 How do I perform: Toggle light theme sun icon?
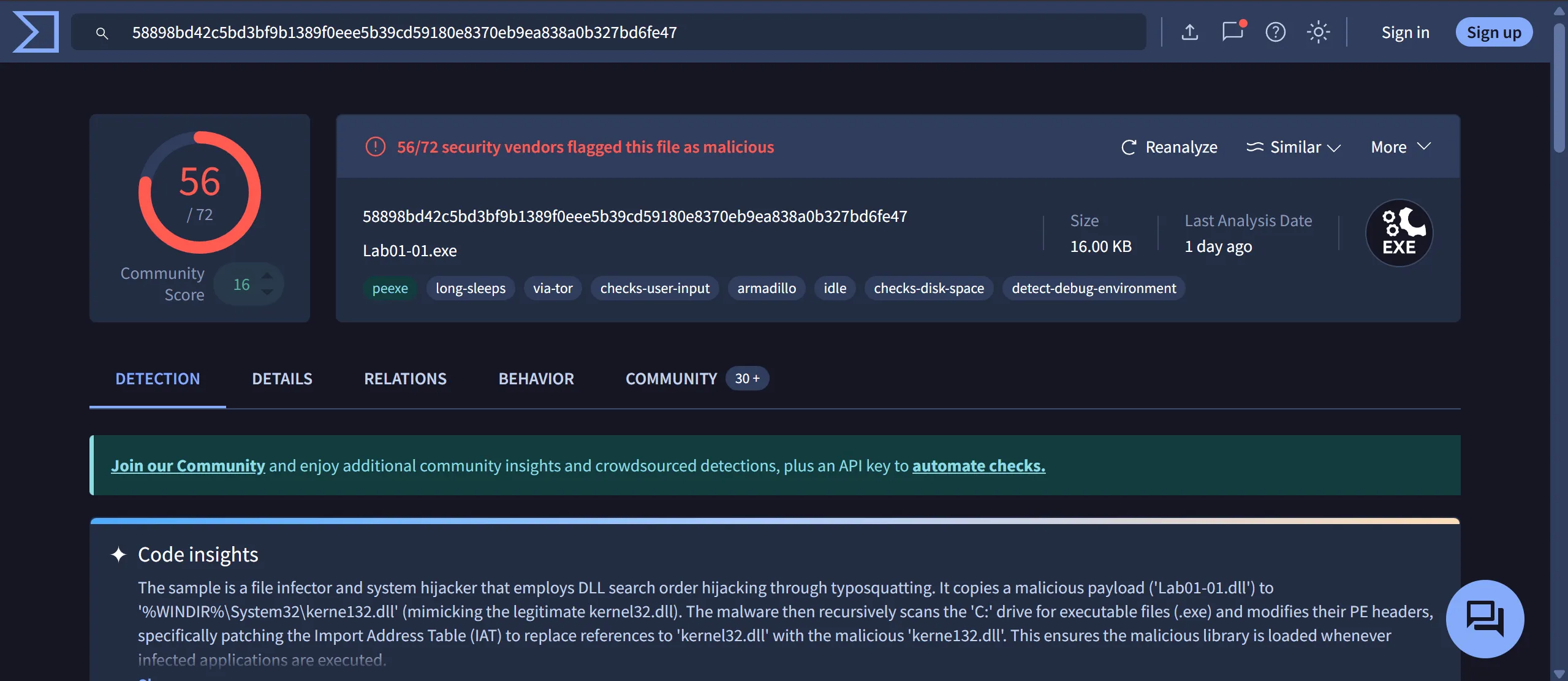tap(1318, 32)
